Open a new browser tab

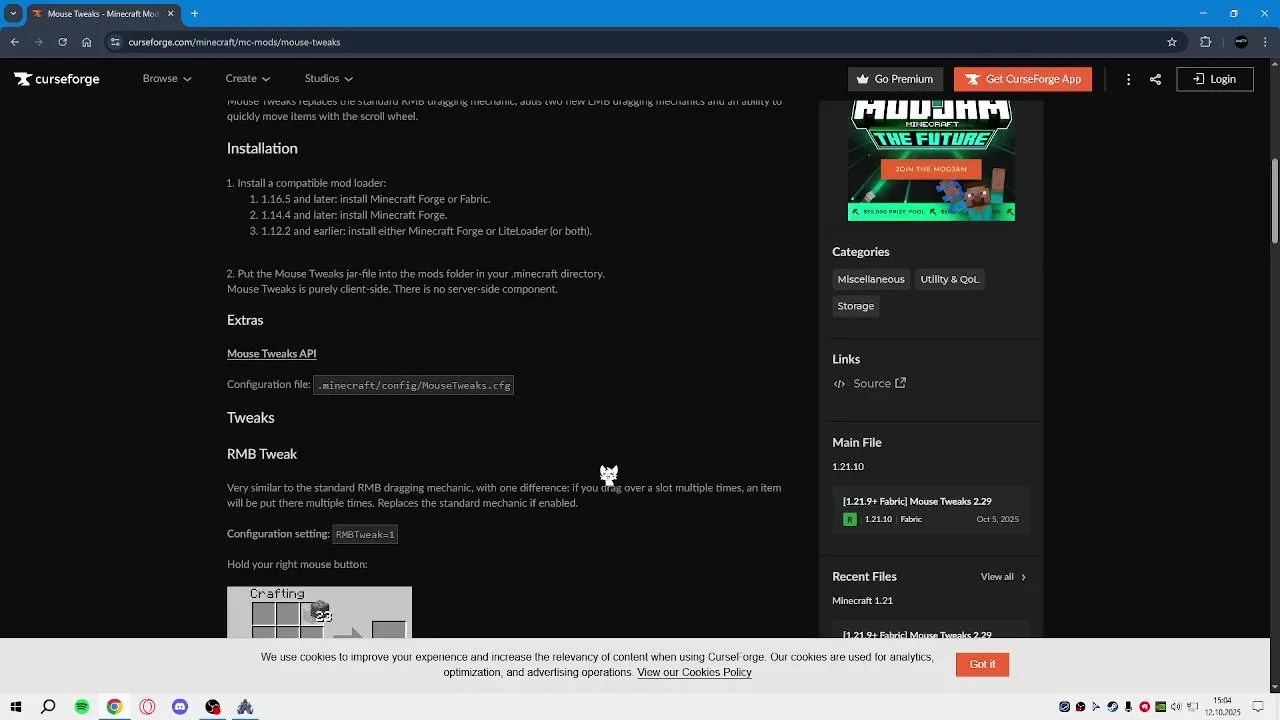tap(194, 13)
